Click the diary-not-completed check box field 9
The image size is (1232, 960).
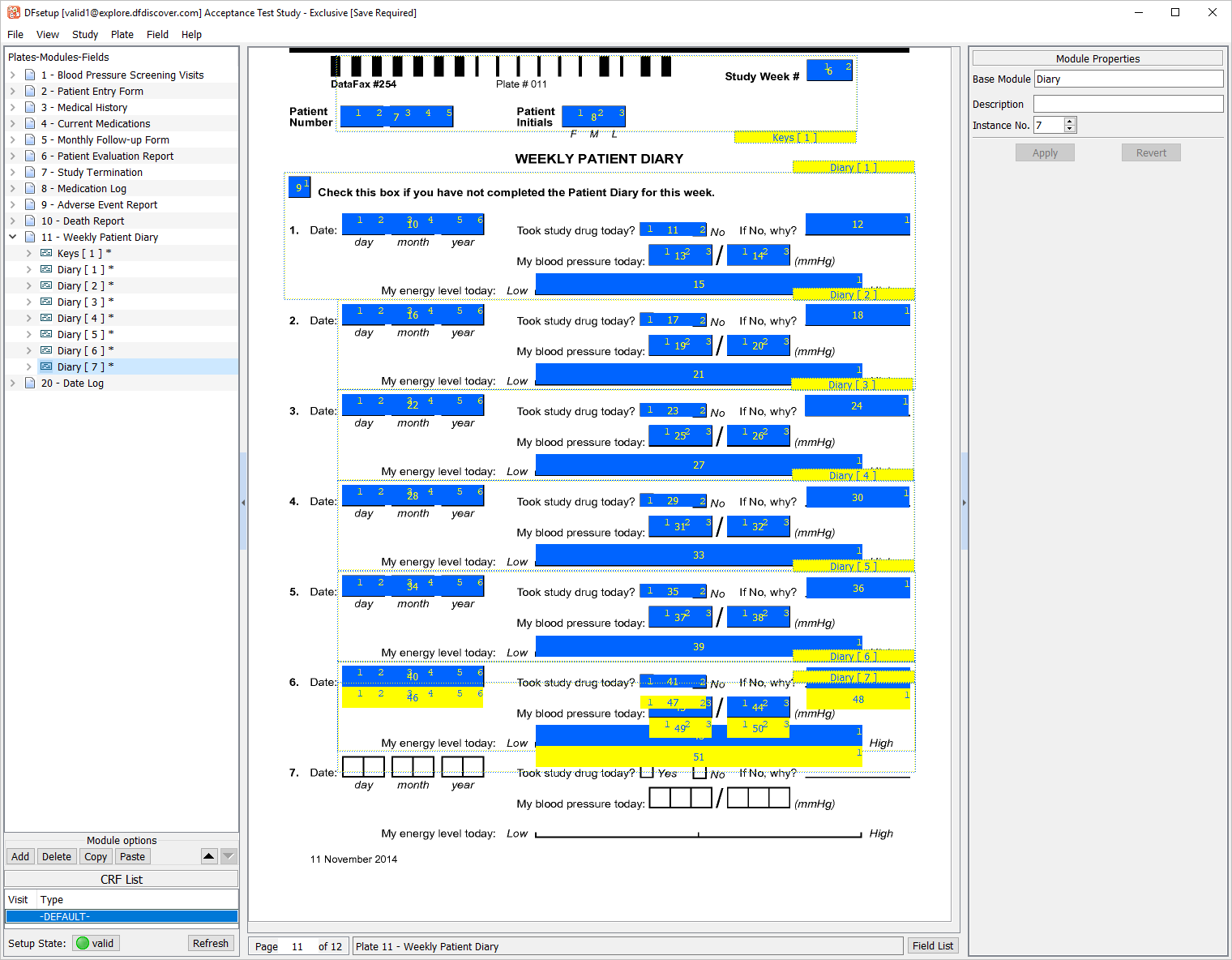(299, 187)
